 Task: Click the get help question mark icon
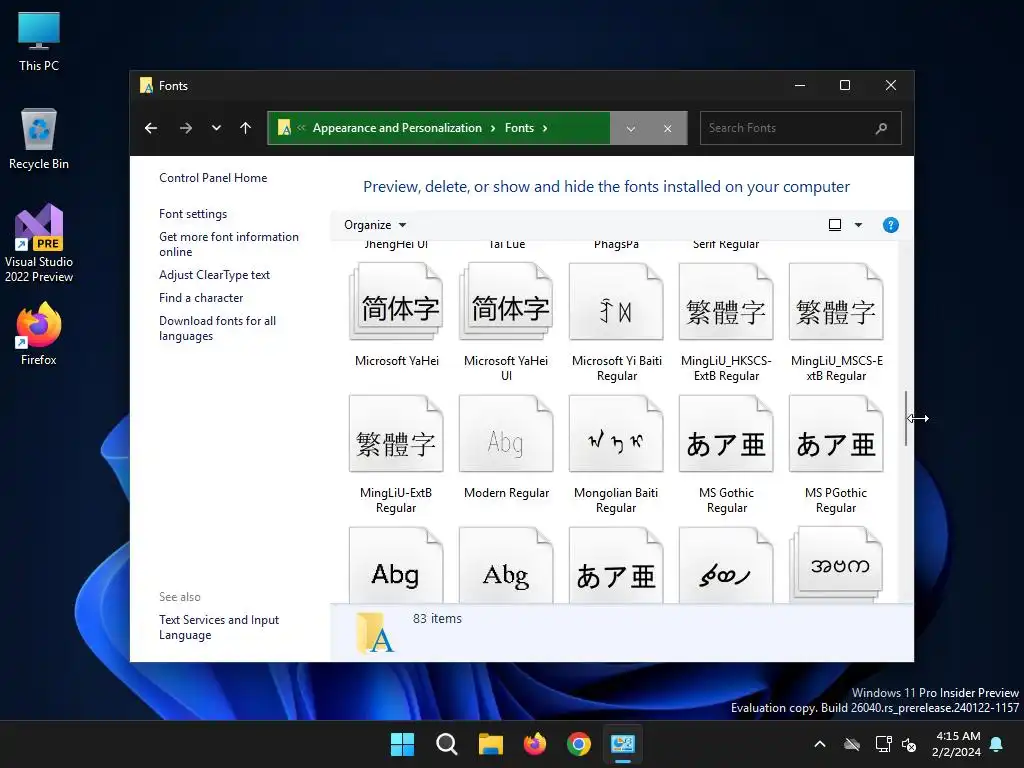click(x=890, y=225)
